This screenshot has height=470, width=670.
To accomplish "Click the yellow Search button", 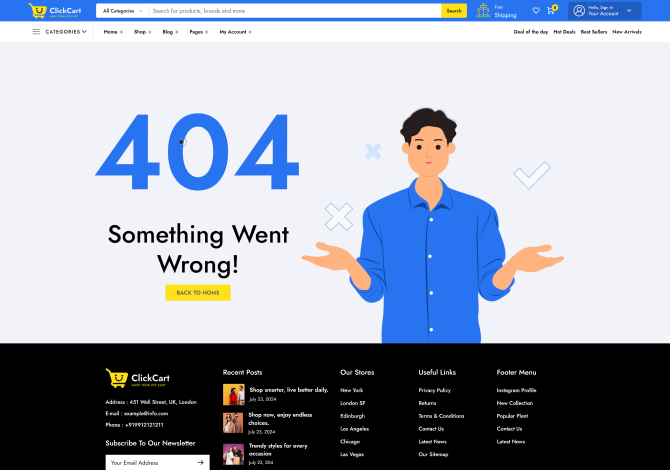I will point(454,11).
